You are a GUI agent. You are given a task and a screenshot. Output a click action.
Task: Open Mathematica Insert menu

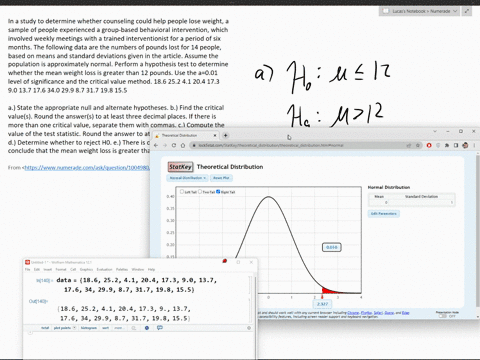pos(48,269)
